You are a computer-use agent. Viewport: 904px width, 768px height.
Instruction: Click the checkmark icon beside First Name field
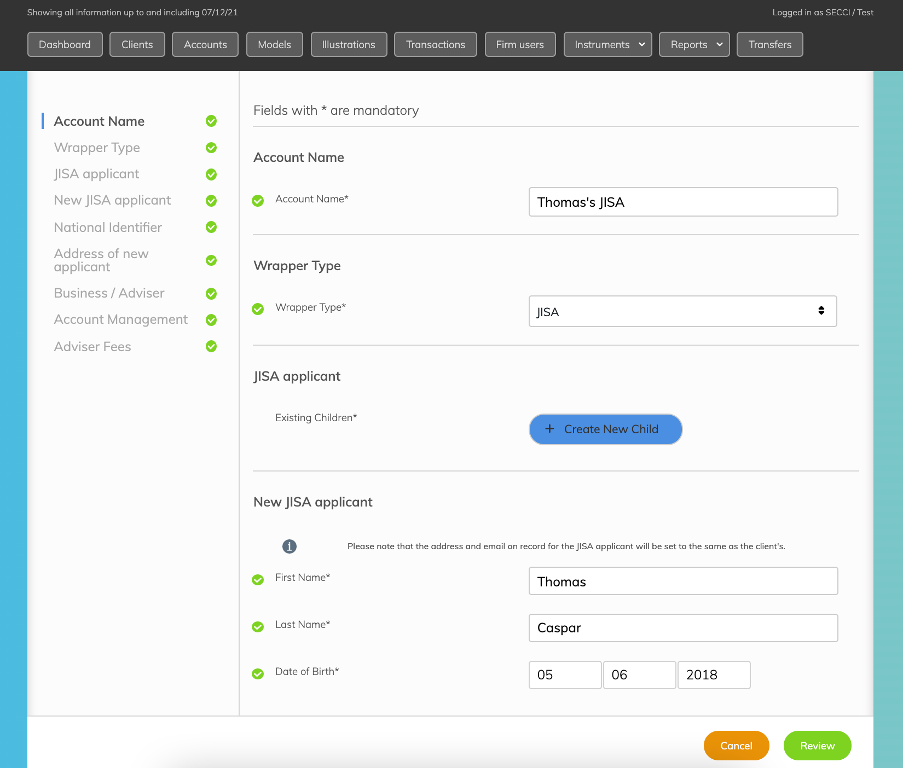pyautogui.click(x=256, y=578)
